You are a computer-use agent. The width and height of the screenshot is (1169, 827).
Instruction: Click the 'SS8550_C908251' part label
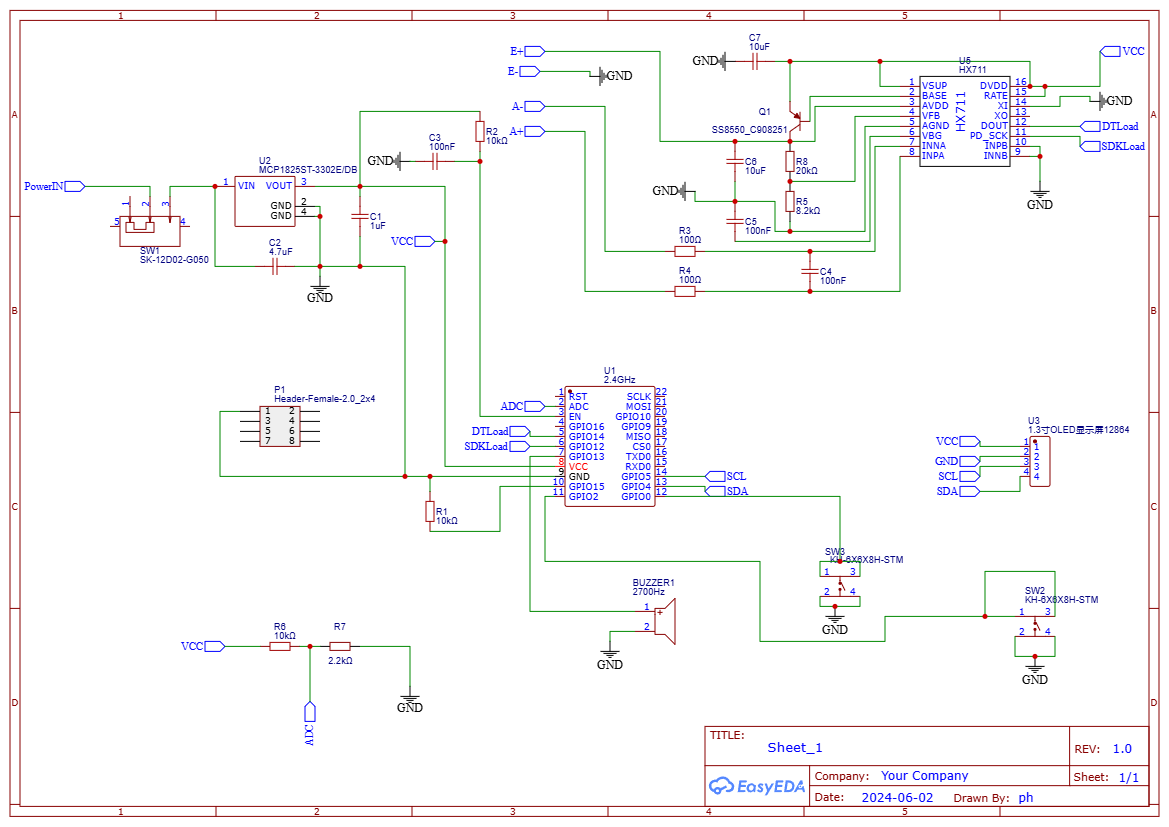coord(749,130)
